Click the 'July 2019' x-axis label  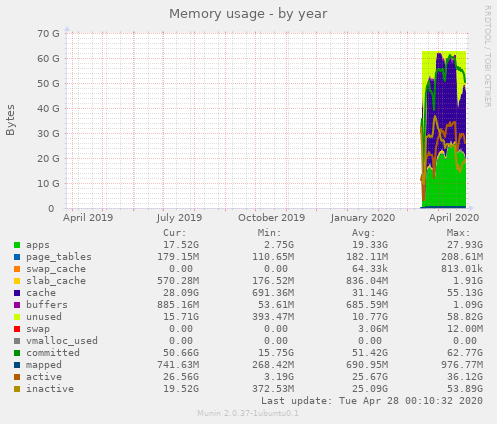[x=179, y=218]
